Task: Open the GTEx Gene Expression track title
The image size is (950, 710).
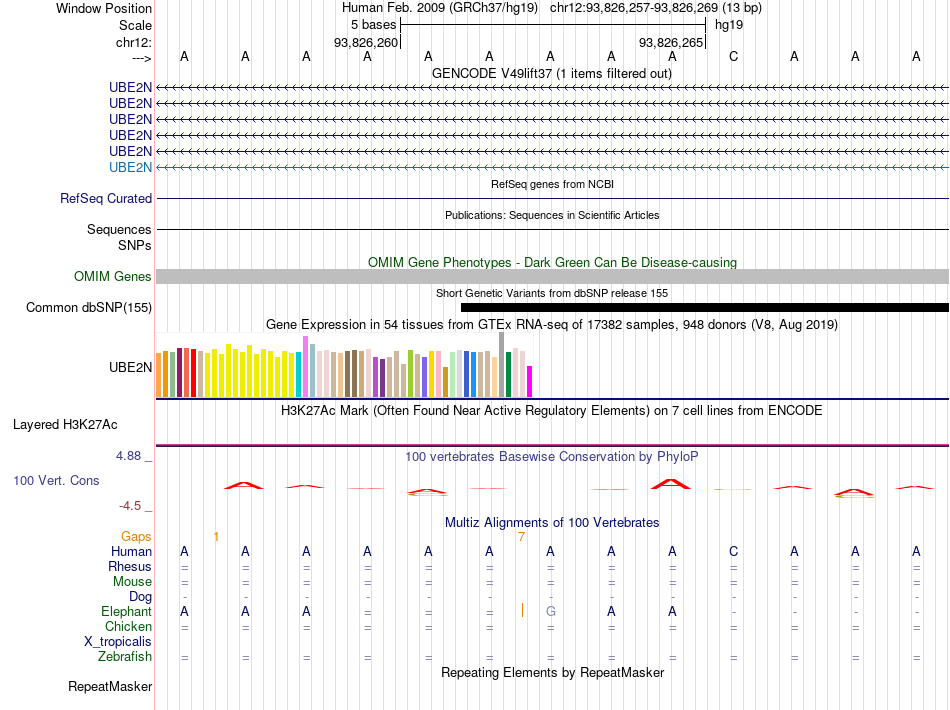Action: [x=552, y=324]
